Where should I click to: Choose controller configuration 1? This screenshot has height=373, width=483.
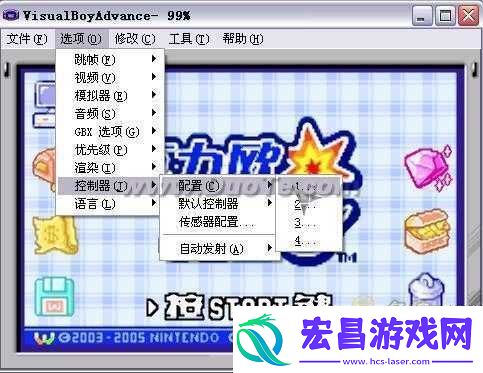tap(309, 187)
